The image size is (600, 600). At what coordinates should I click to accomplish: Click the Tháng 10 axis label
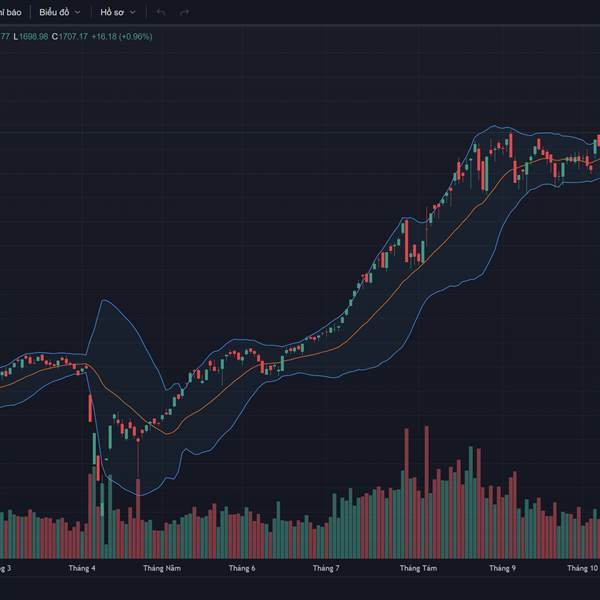click(x=582, y=568)
